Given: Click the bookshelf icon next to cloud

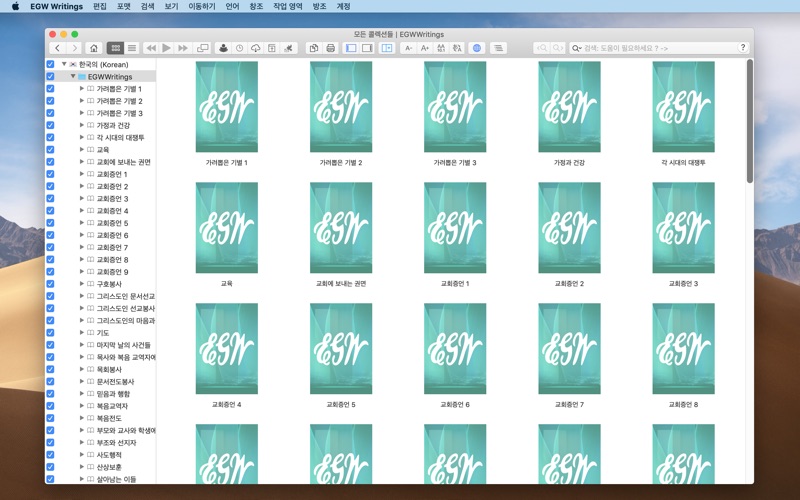Looking at the screenshot, I should 272,48.
